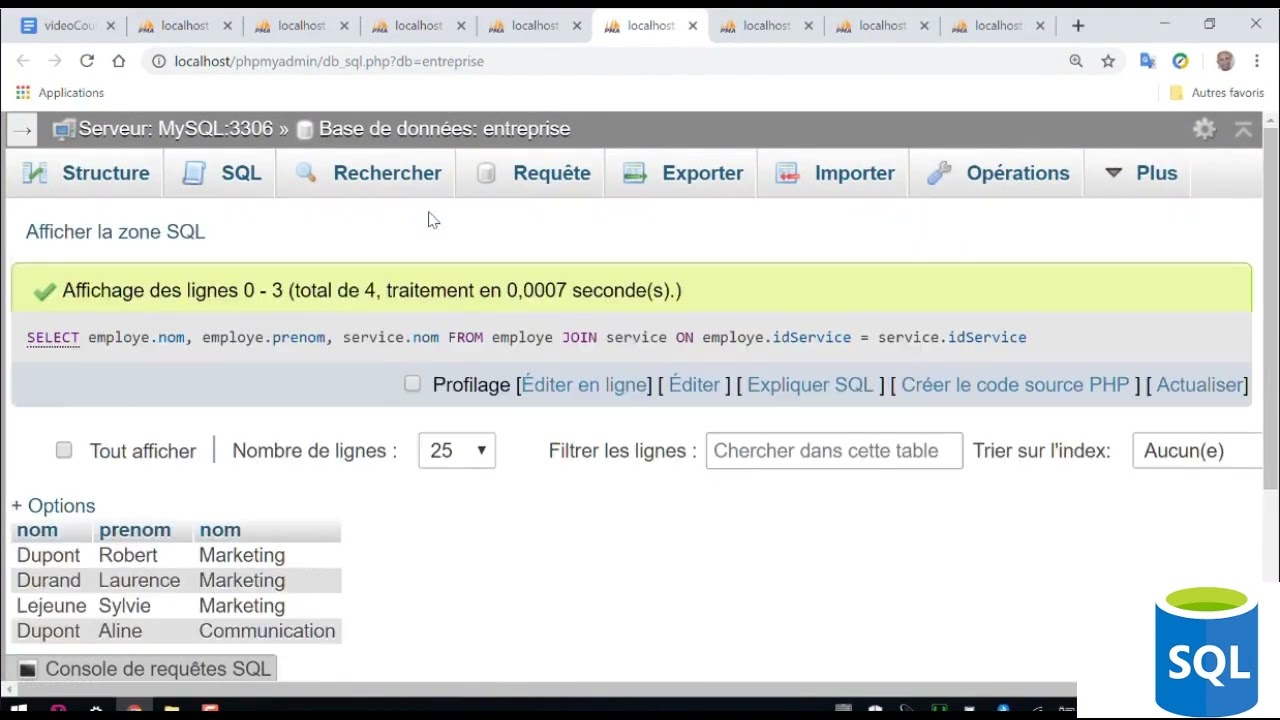1280x720 pixels.
Task: Close the videoCou browser tab
Action: point(109,26)
